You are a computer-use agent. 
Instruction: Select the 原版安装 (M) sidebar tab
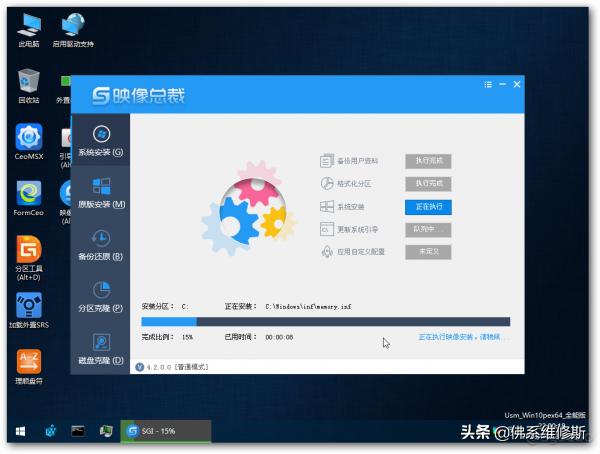(x=101, y=193)
